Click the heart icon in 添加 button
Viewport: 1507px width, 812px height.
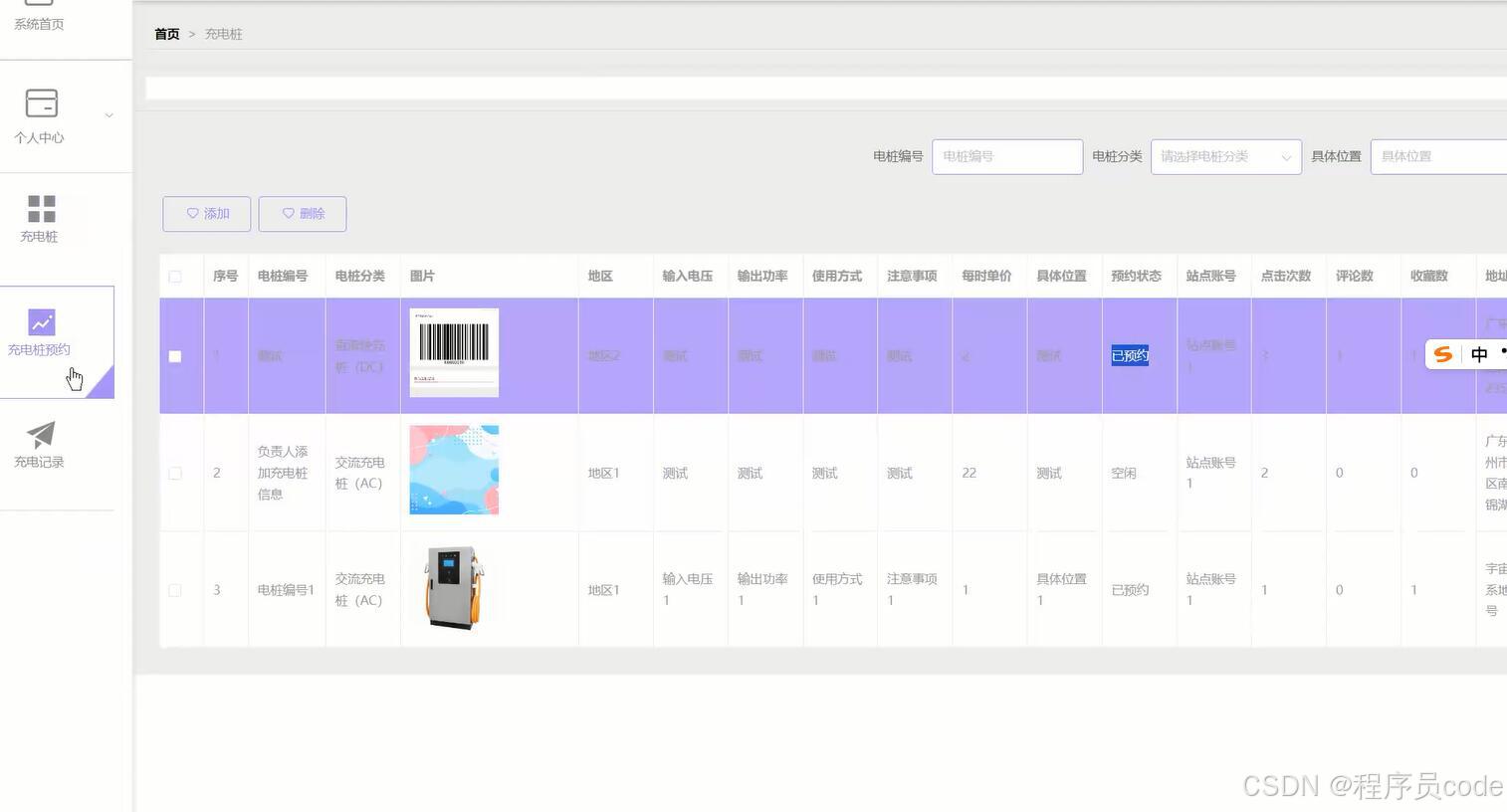coord(193,213)
